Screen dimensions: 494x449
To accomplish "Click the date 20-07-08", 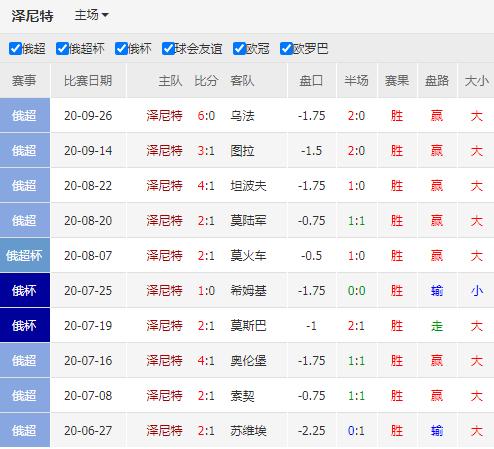I will click(88, 396).
